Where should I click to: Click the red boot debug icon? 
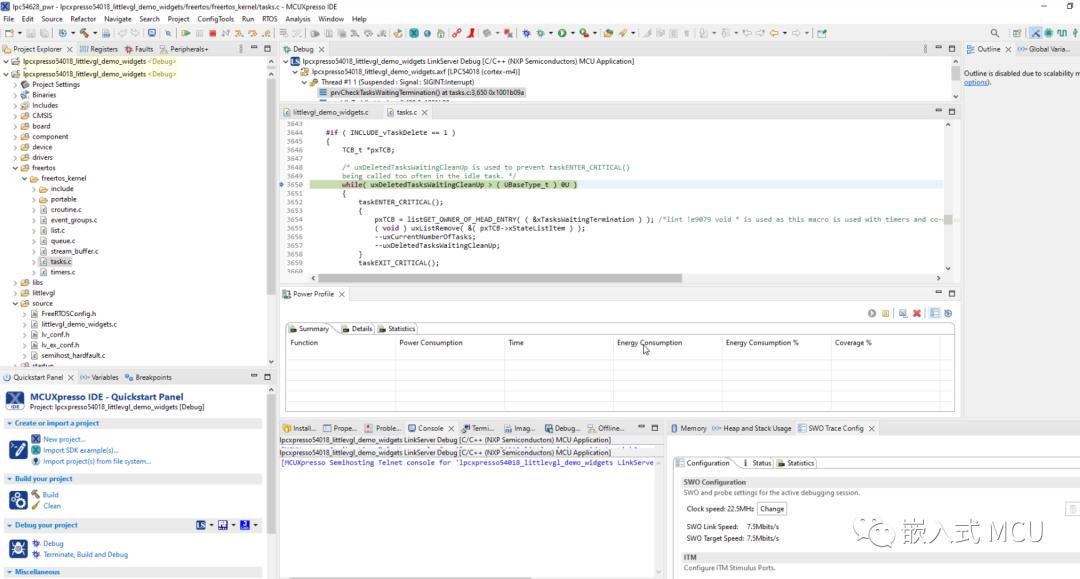471,33
